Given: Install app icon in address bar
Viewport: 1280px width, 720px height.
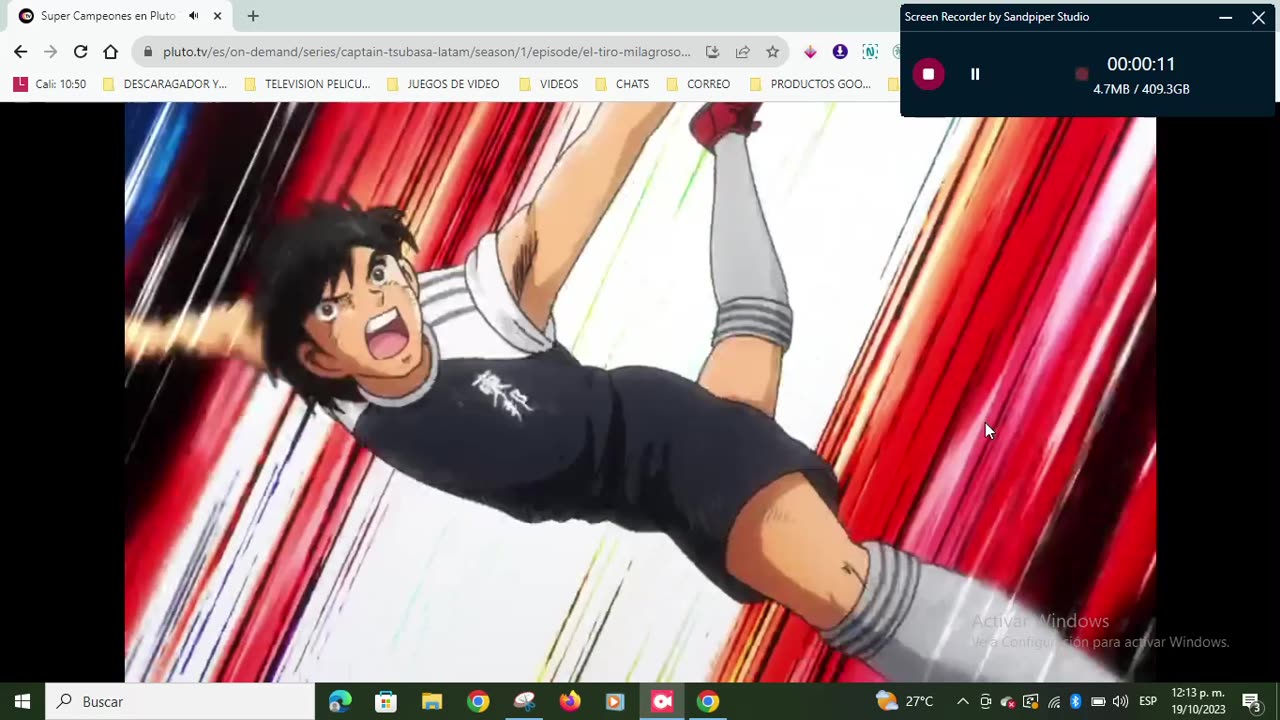Looking at the screenshot, I should point(712,52).
